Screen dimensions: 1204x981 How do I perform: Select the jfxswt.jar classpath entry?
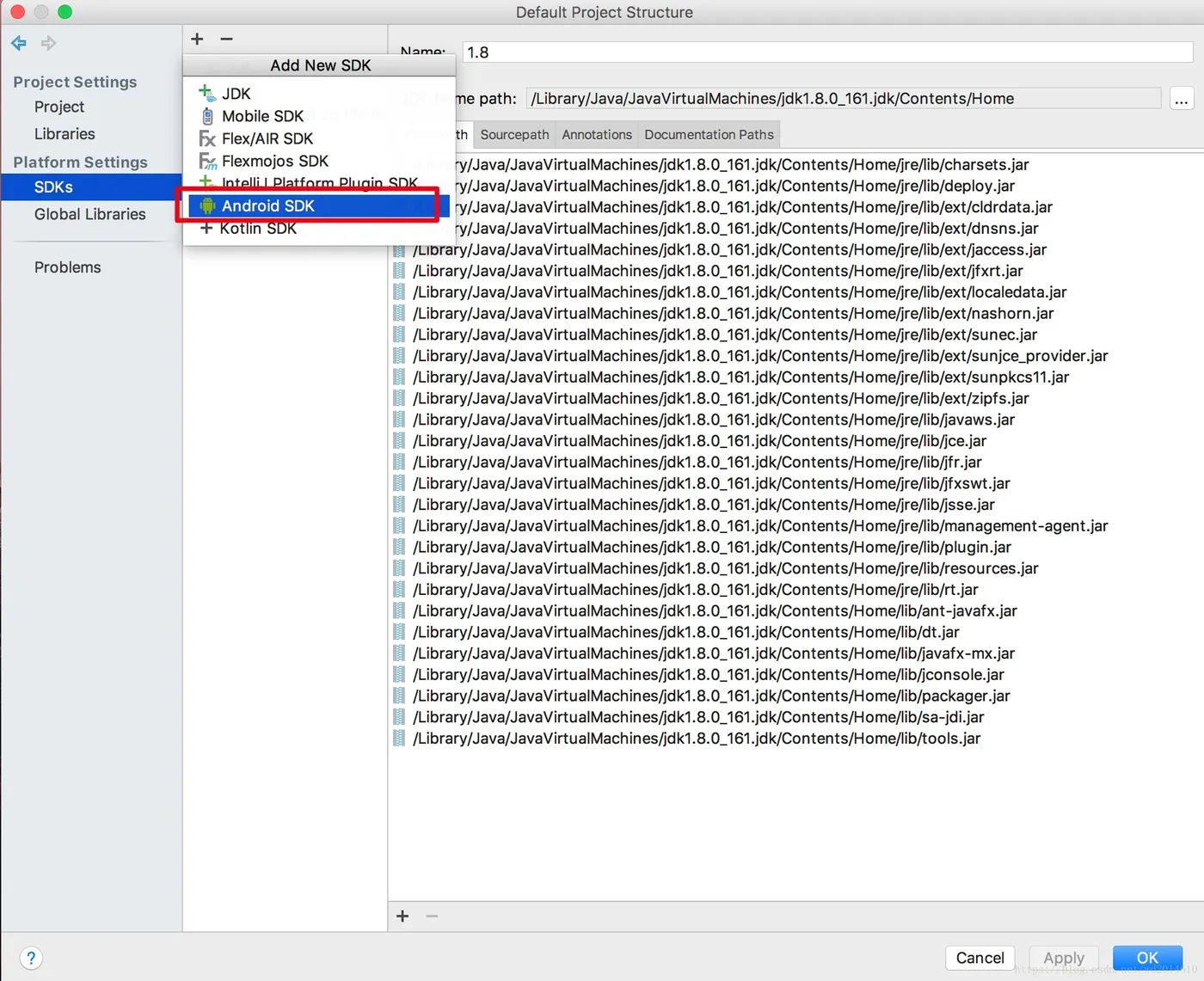tap(711, 484)
